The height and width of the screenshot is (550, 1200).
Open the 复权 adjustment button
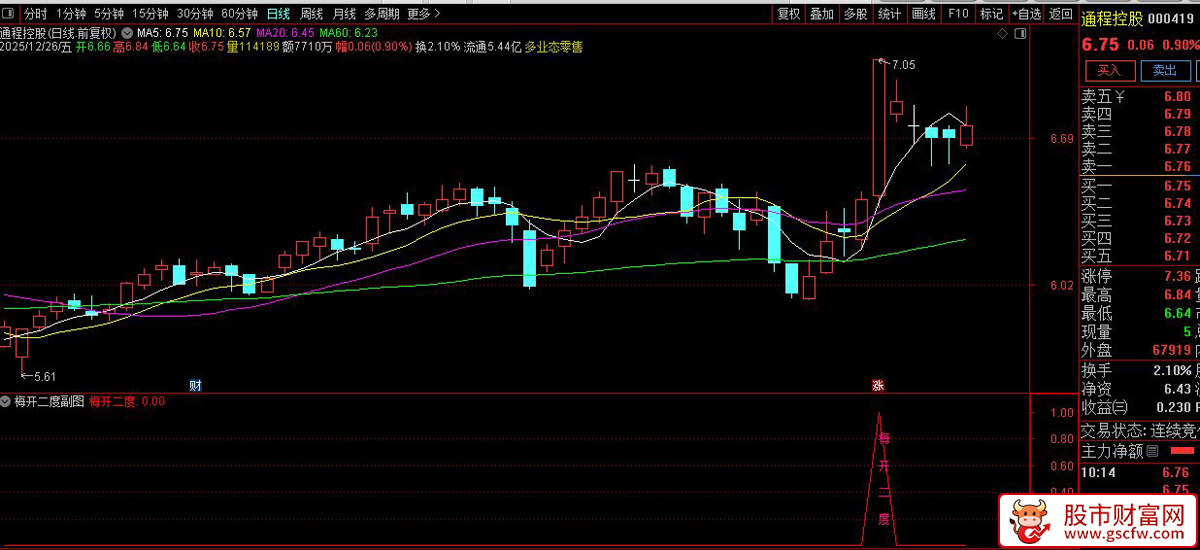pos(789,14)
